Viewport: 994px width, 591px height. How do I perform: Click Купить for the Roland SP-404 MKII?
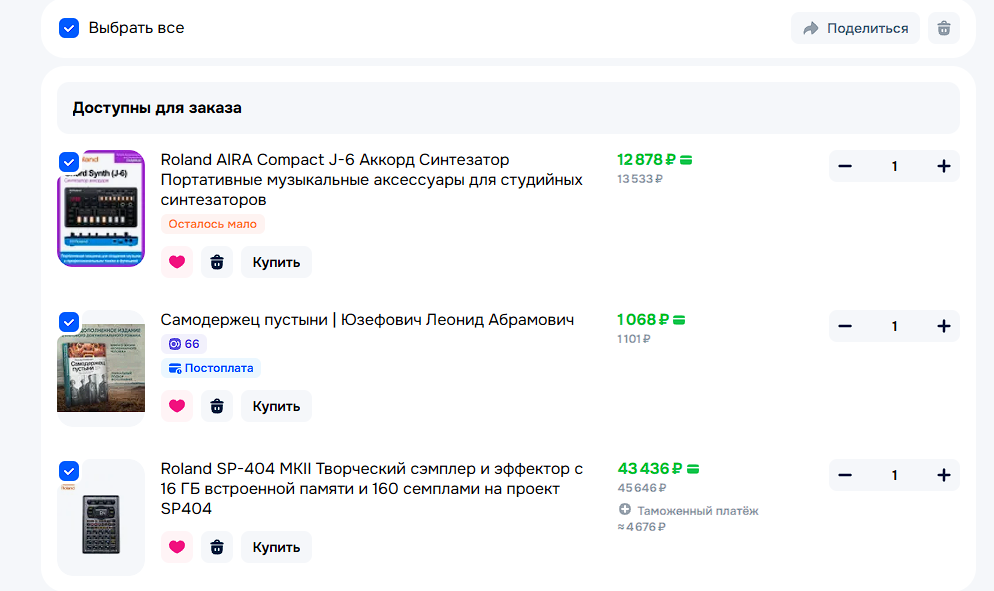coord(276,547)
